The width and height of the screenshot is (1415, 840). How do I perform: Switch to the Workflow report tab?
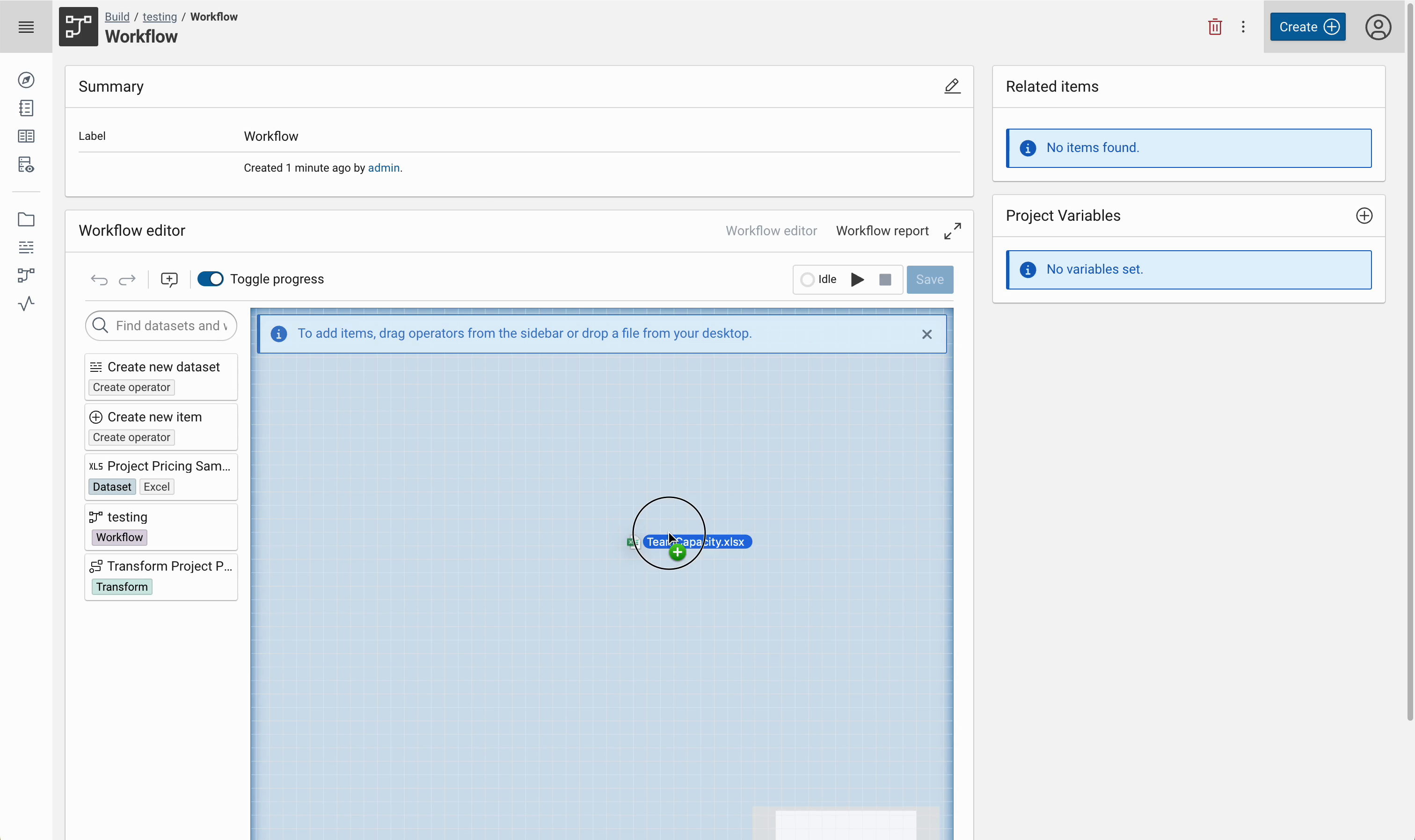tap(881, 231)
